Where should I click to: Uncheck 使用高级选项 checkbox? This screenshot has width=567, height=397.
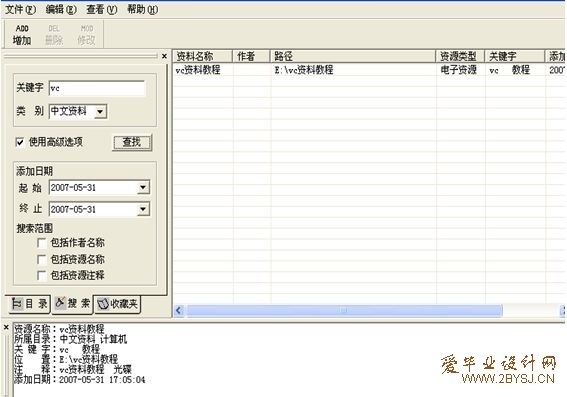point(20,142)
